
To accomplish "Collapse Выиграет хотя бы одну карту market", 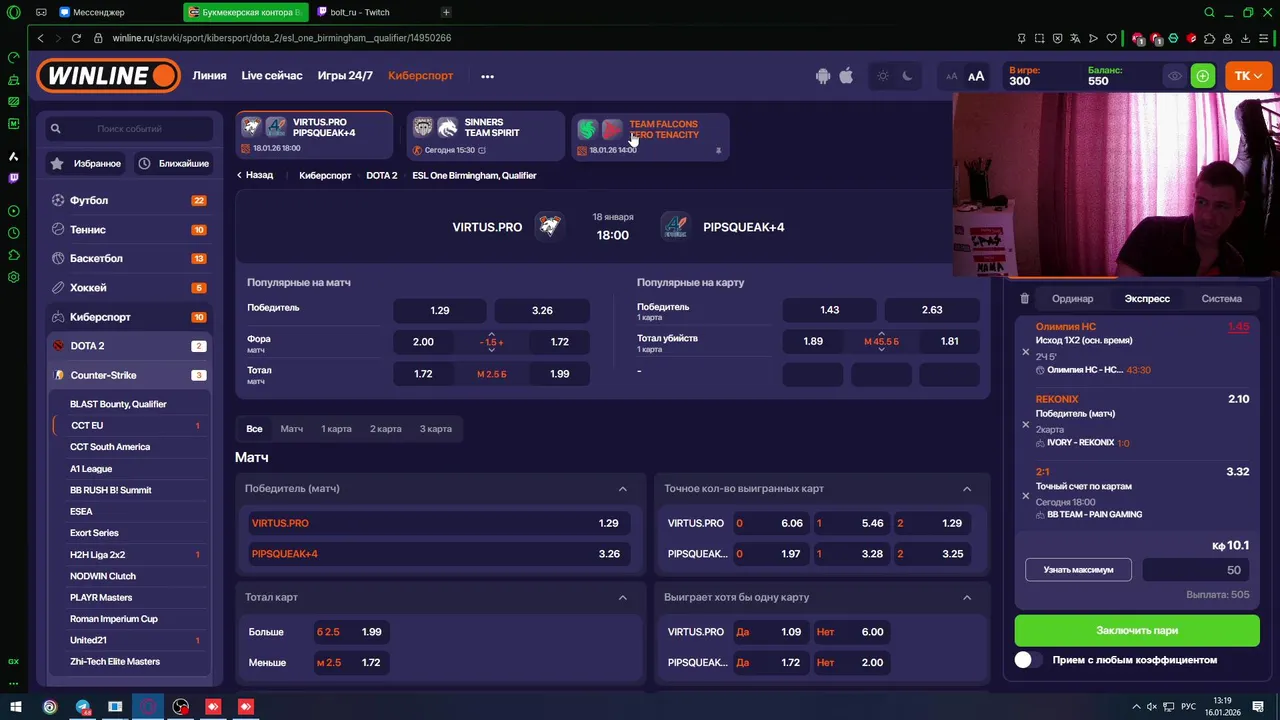I will tap(967, 597).
